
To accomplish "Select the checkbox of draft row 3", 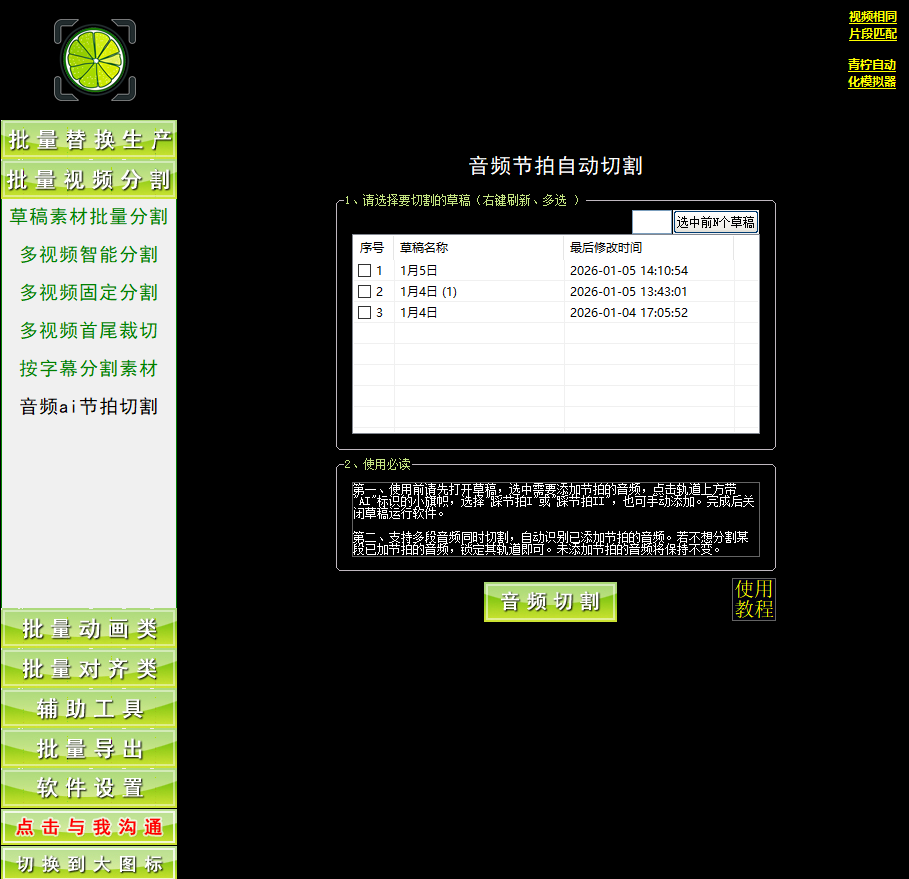I will tap(365, 313).
